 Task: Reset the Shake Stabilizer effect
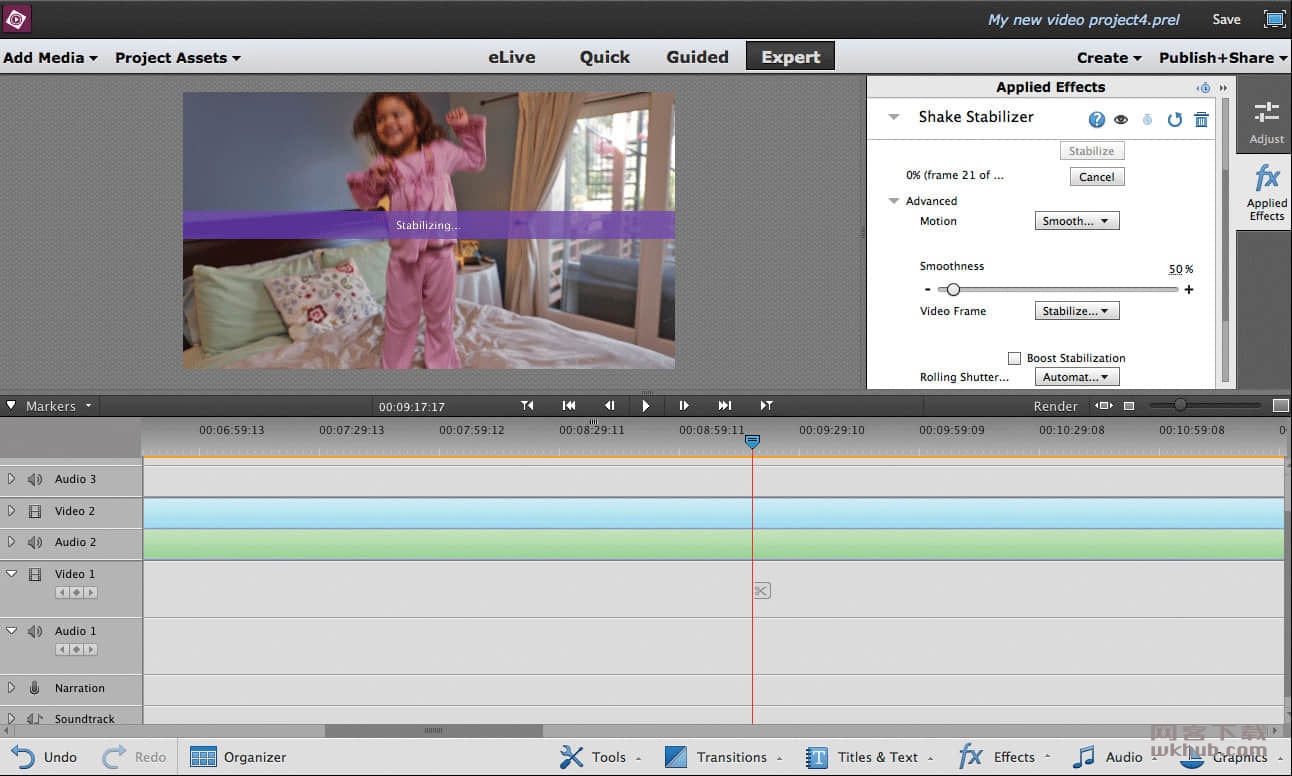(1175, 119)
